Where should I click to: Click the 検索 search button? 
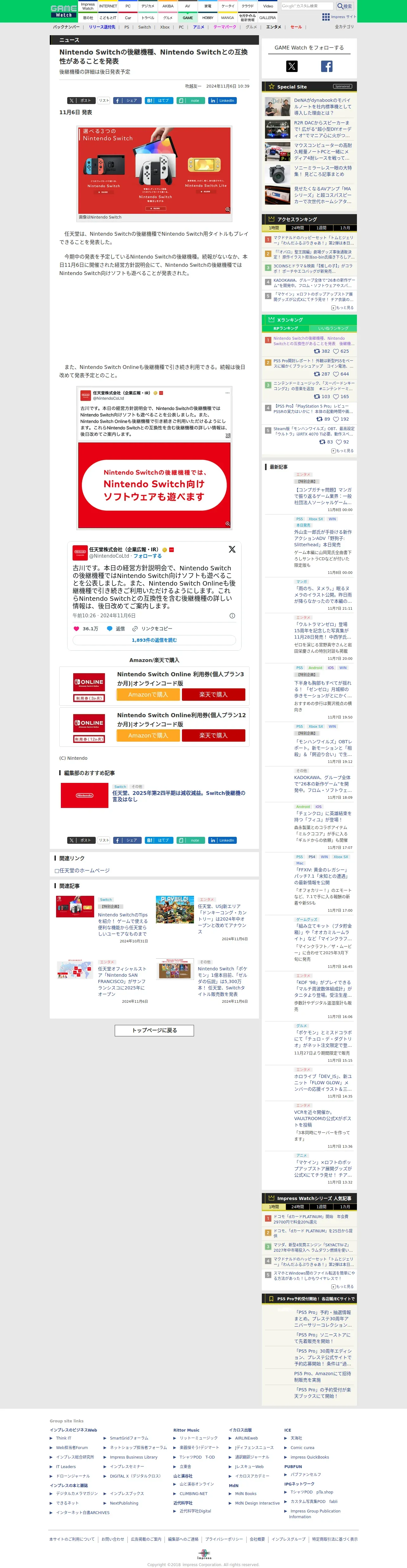(345, 6)
